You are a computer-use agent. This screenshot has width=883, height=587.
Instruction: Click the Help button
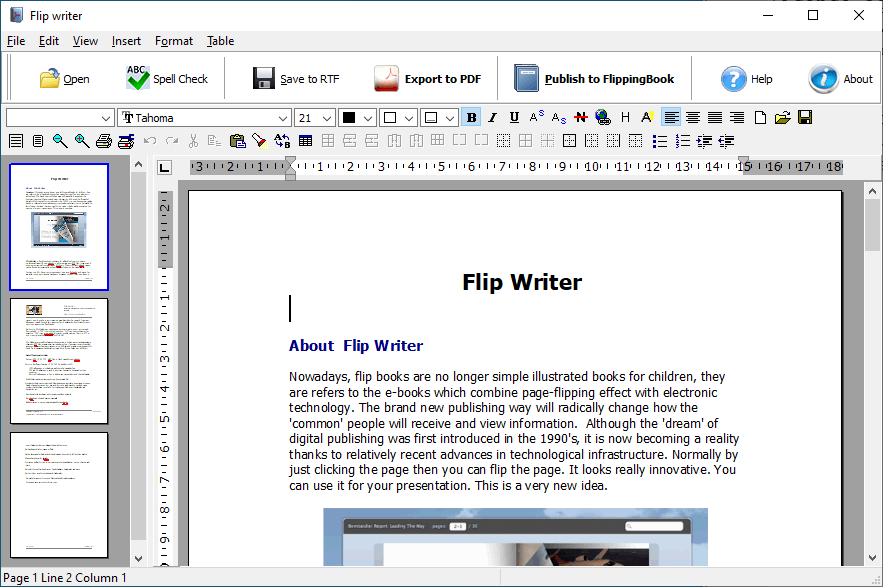pos(746,79)
